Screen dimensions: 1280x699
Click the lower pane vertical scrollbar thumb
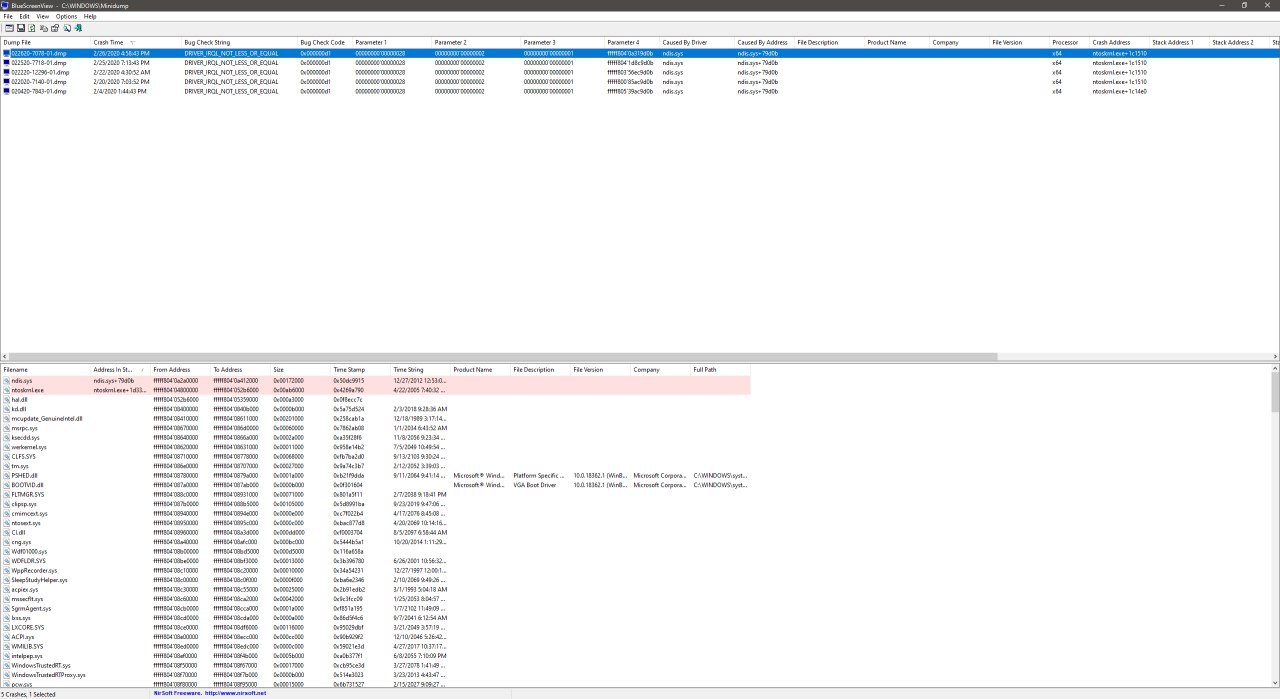point(1276,392)
